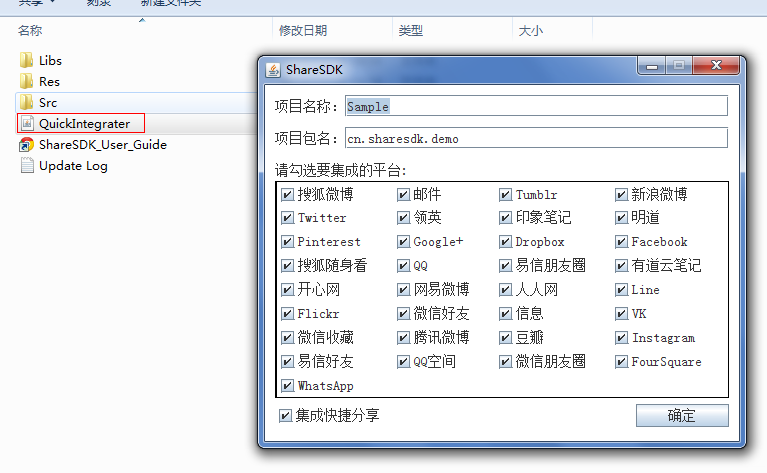Uncheck the FourSquare platform checkbox
The width and height of the screenshot is (767, 473).
pyautogui.click(x=621, y=361)
